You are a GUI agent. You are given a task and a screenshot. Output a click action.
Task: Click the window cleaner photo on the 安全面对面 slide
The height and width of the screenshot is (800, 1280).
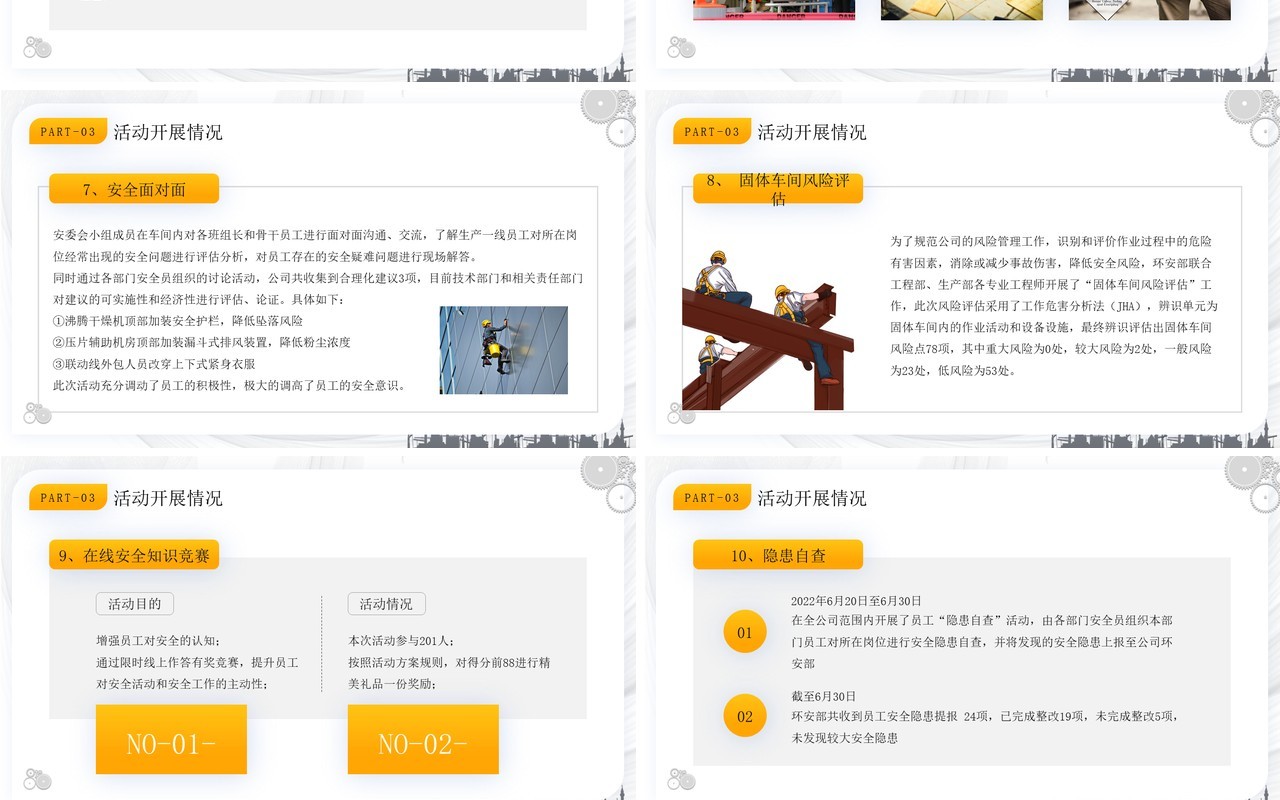[x=504, y=350]
